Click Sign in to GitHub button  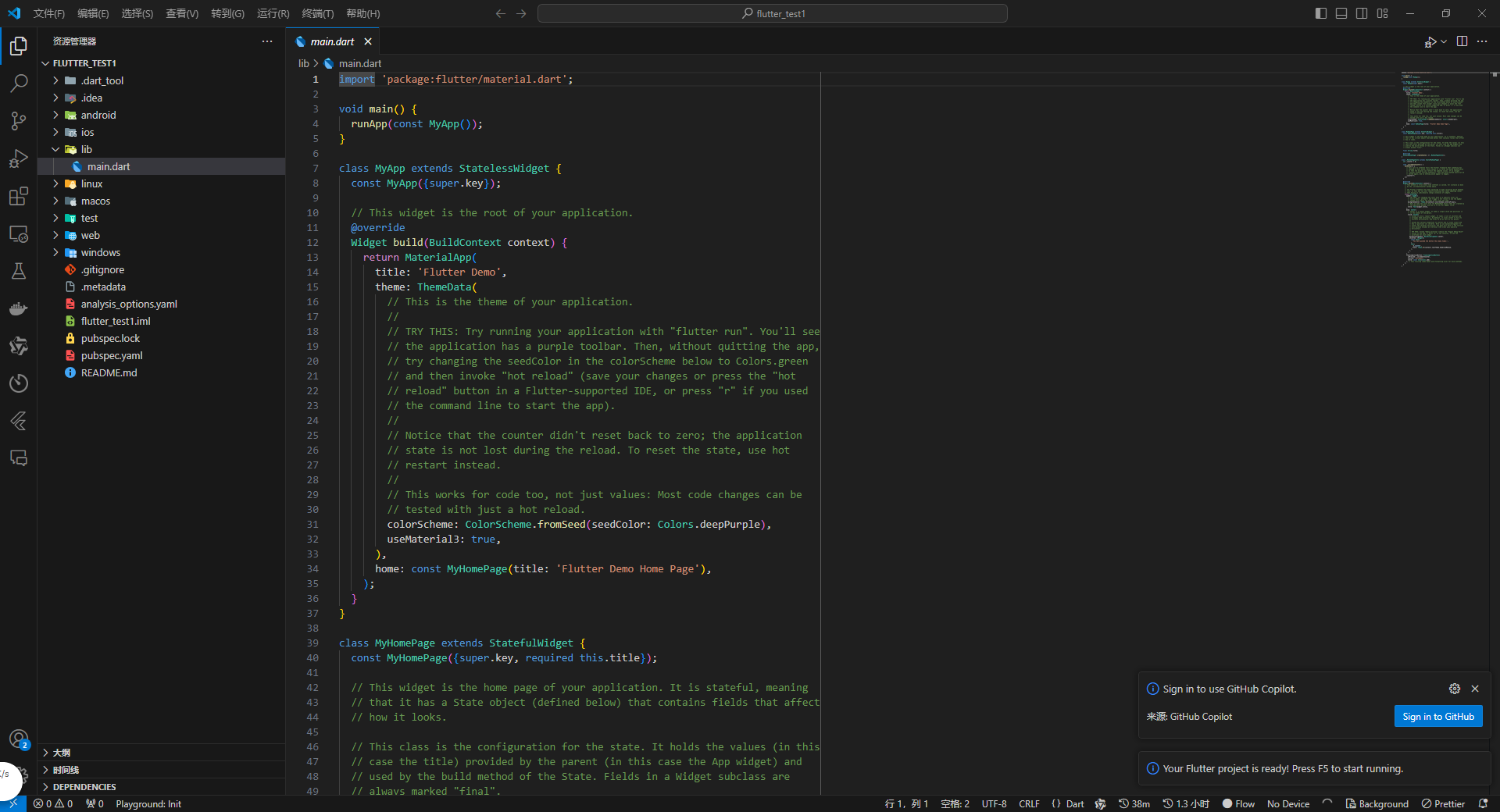(x=1437, y=716)
